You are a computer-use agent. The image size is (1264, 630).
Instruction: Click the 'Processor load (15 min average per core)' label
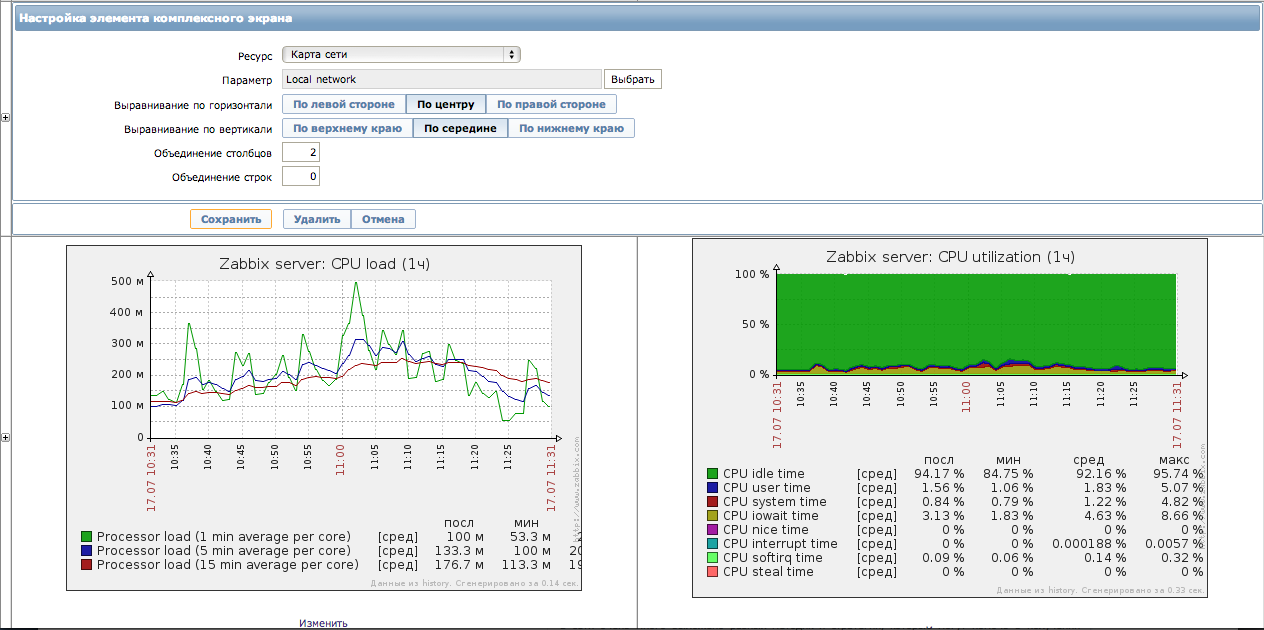point(228,565)
